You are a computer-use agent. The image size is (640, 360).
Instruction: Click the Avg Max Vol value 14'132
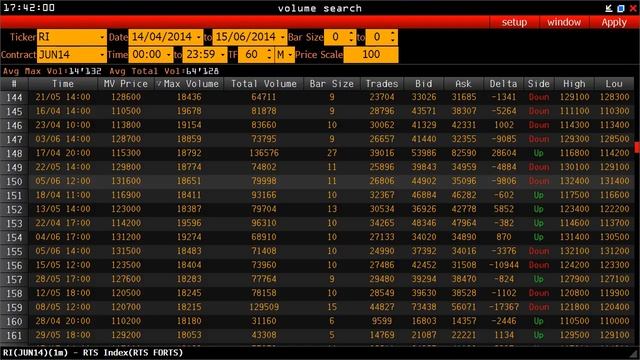85,71
